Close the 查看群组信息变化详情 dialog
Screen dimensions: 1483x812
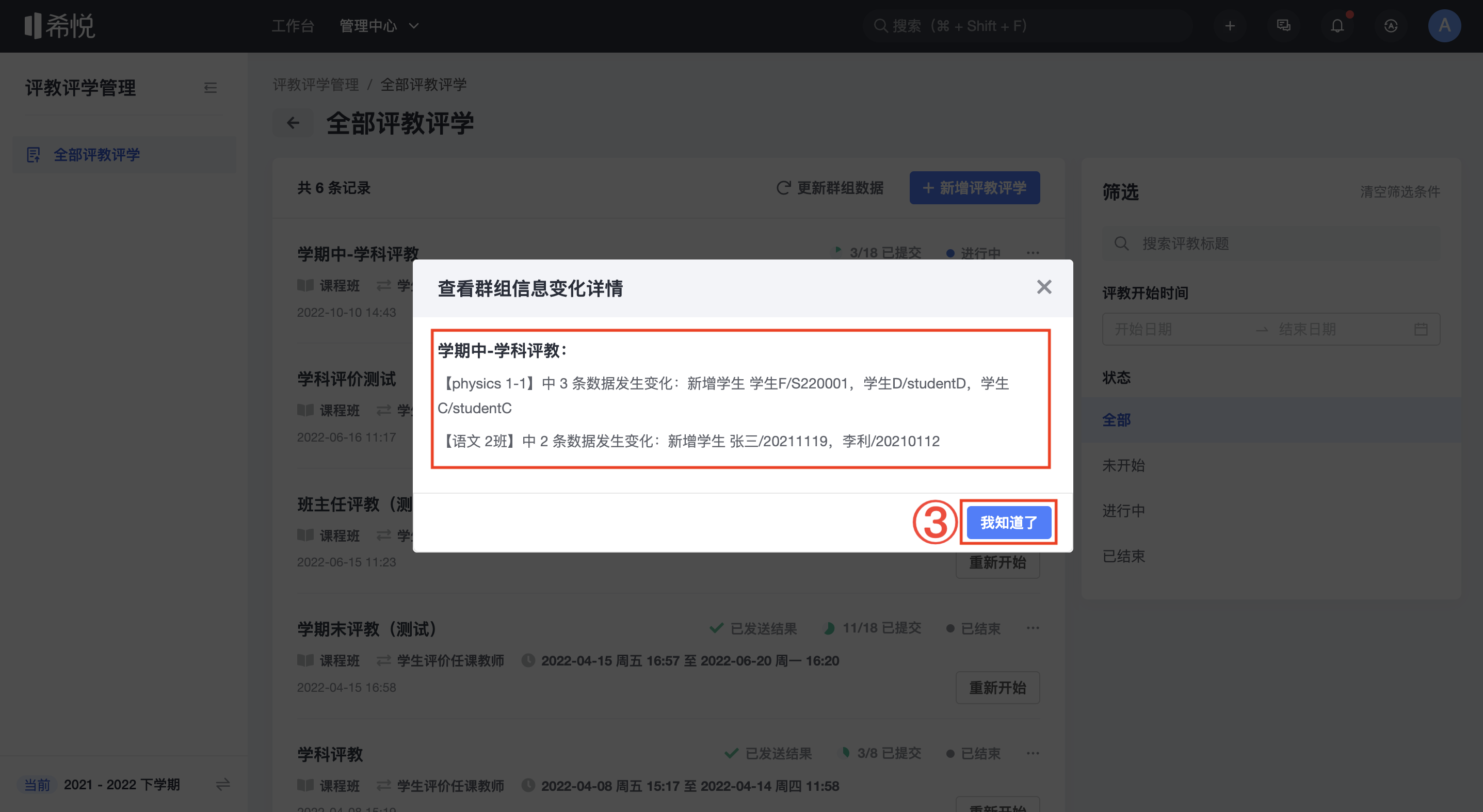(1044, 287)
